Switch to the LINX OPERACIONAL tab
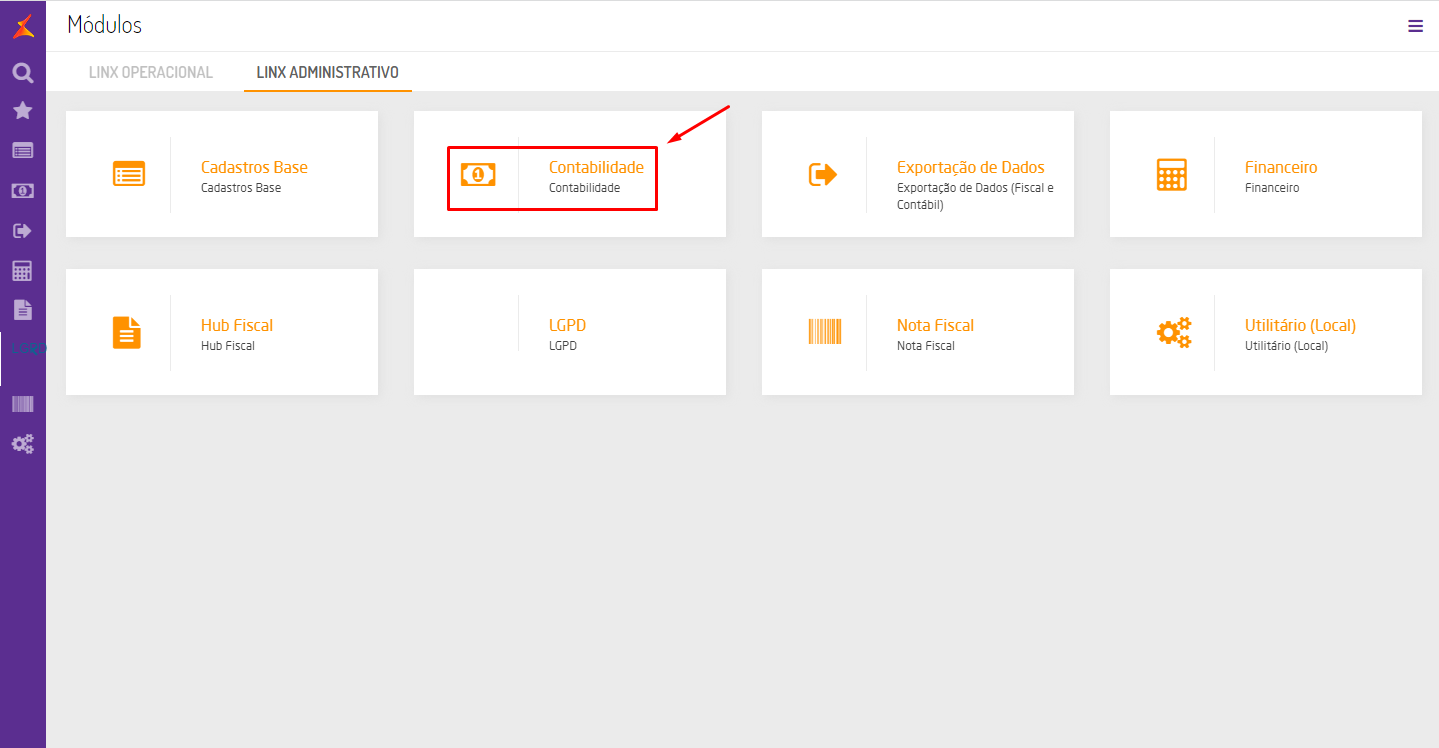This screenshot has height=748, width=1439. click(151, 72)
